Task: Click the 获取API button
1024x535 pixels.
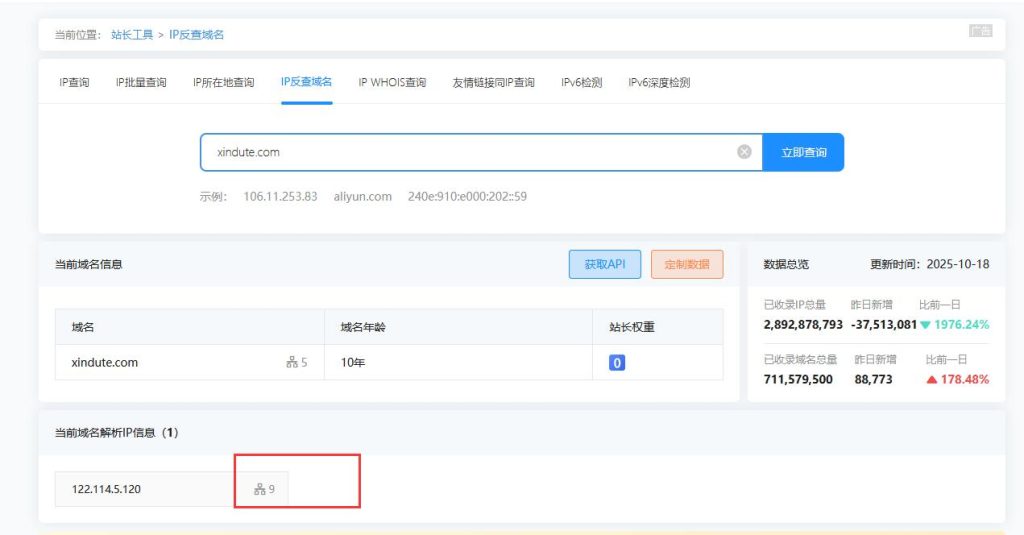Action: (x=605, y=264)
